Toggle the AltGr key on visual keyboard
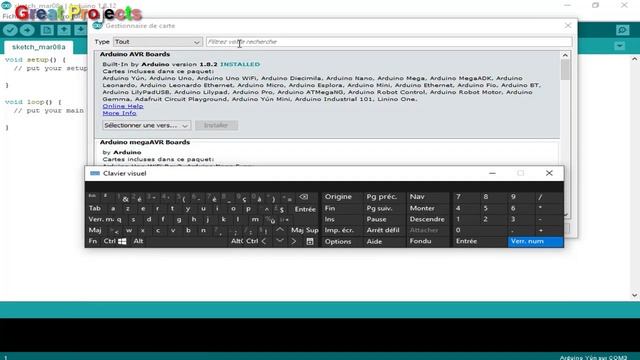The image size is (640, 360). [x=237, y=241]
